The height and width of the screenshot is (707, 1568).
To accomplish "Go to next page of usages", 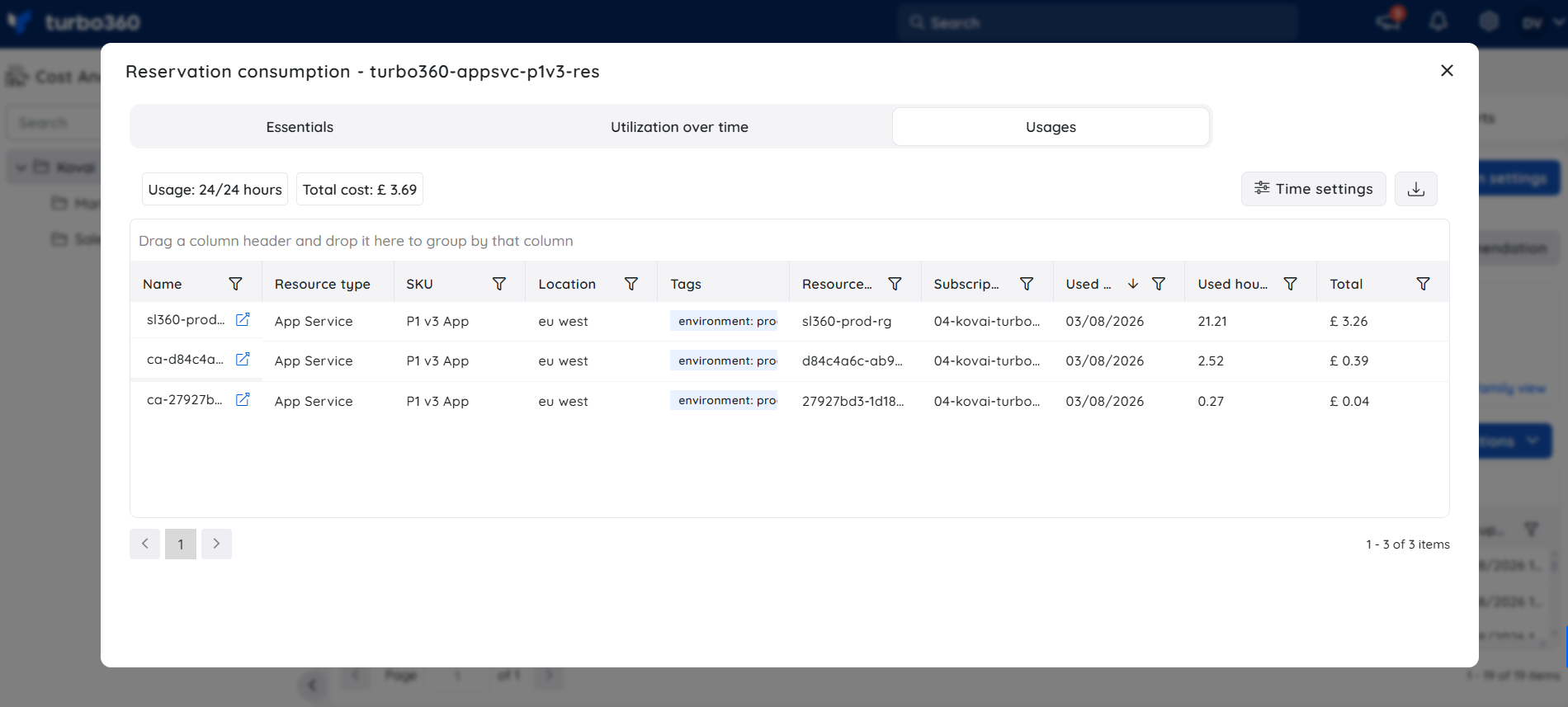I will [216, 544].
